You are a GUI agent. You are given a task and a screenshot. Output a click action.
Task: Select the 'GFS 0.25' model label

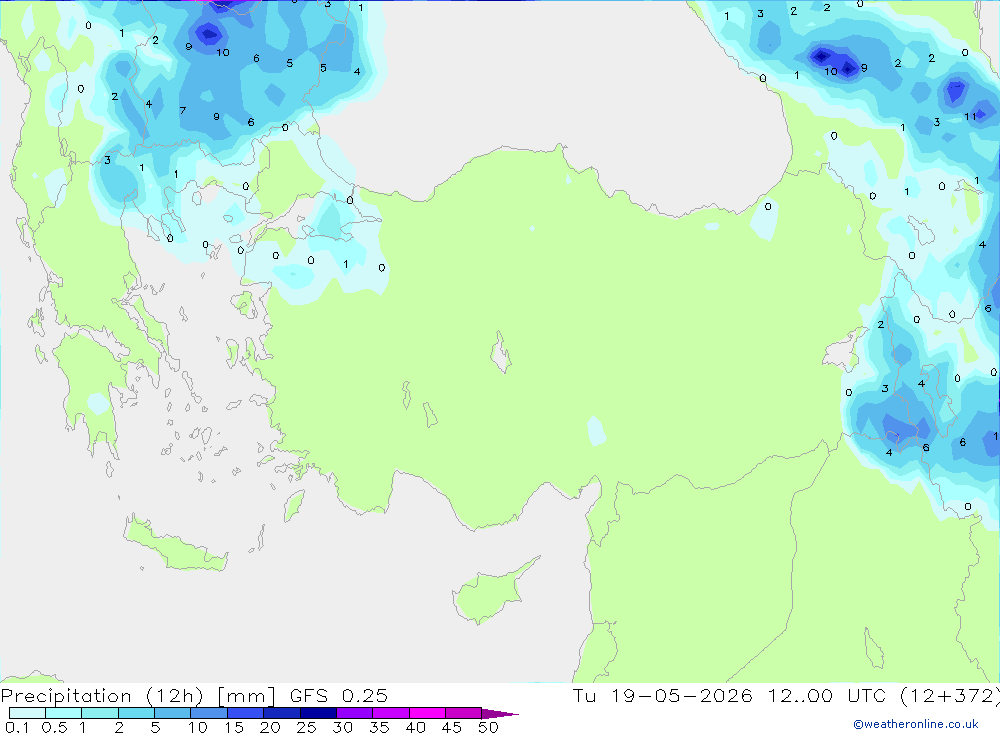point(339,695)
